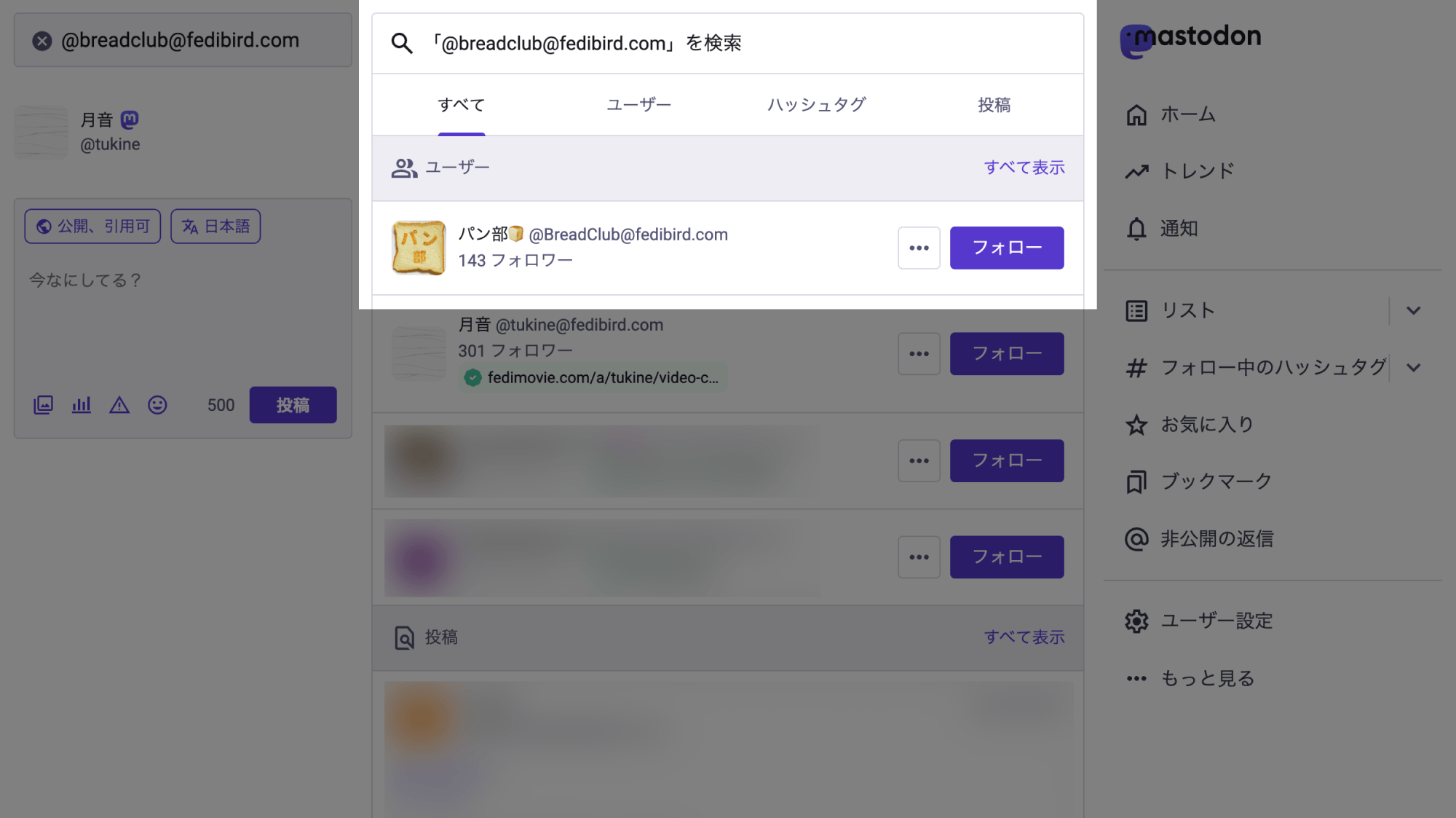1456x818 pixels.
Task: Click the list icon for リスト
Action: (x=1136, y=311)
